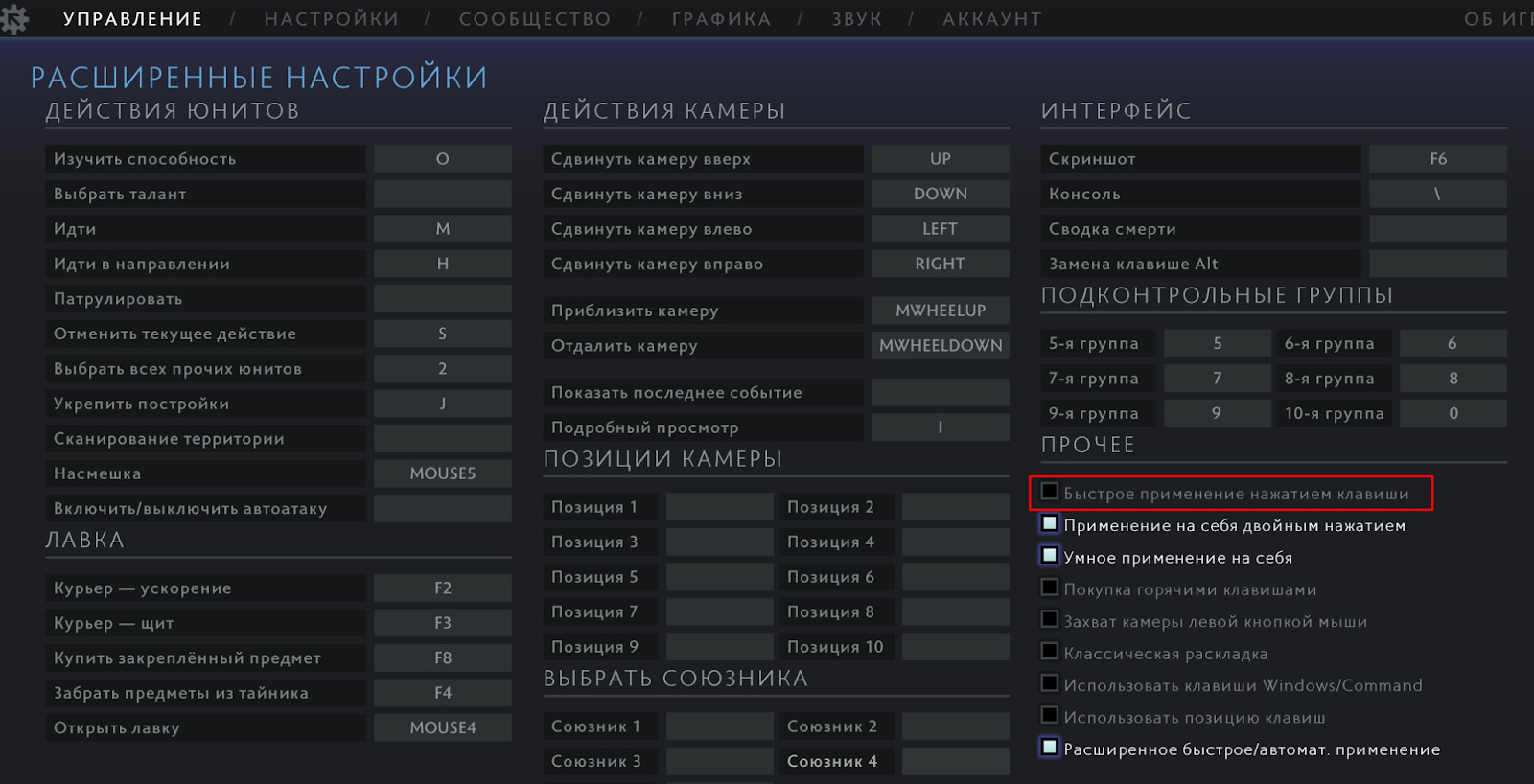Change Открыть лавку key MOUSE4
Viewport: 1534px width, 784px height.
tap(443, 728)
